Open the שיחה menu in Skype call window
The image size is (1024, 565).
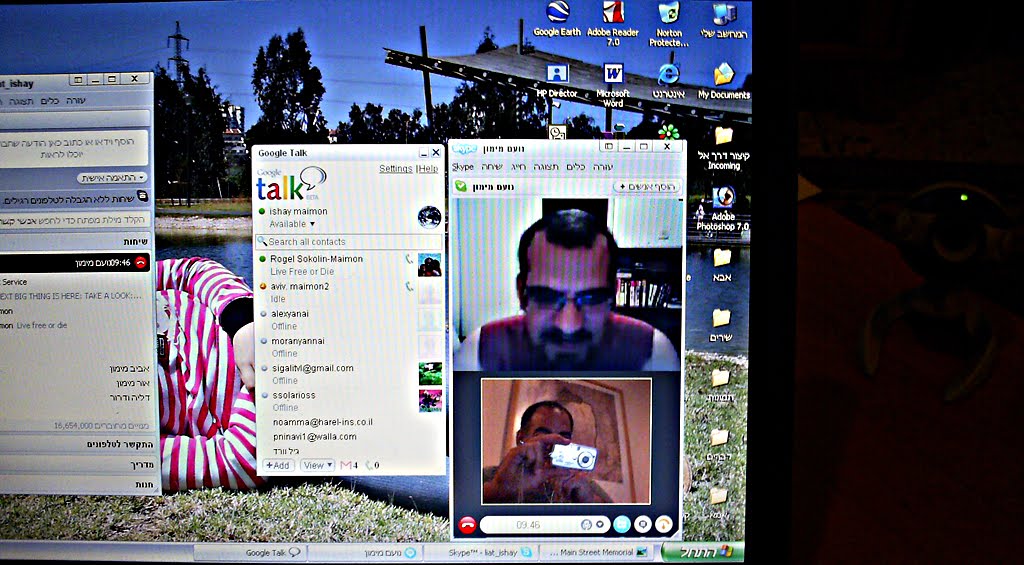tap(492, 167)
